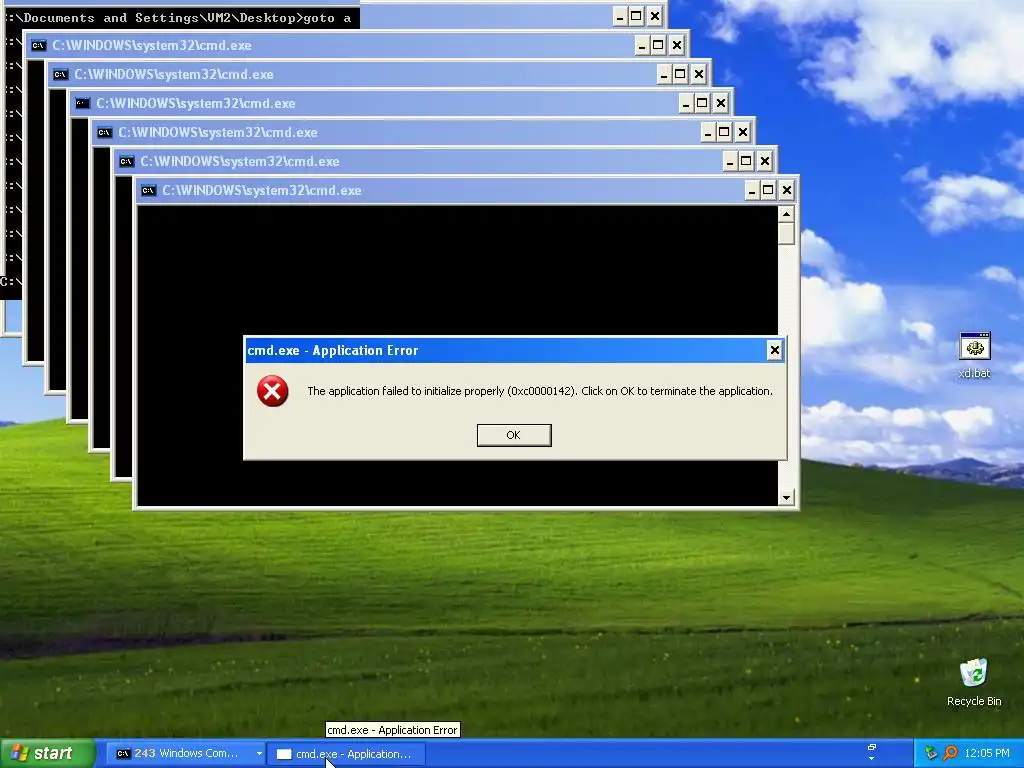The width and height of the screenshot is (1024, 768).
Task: Click the frontmost cmd window's title text
Action: [262, 191]
